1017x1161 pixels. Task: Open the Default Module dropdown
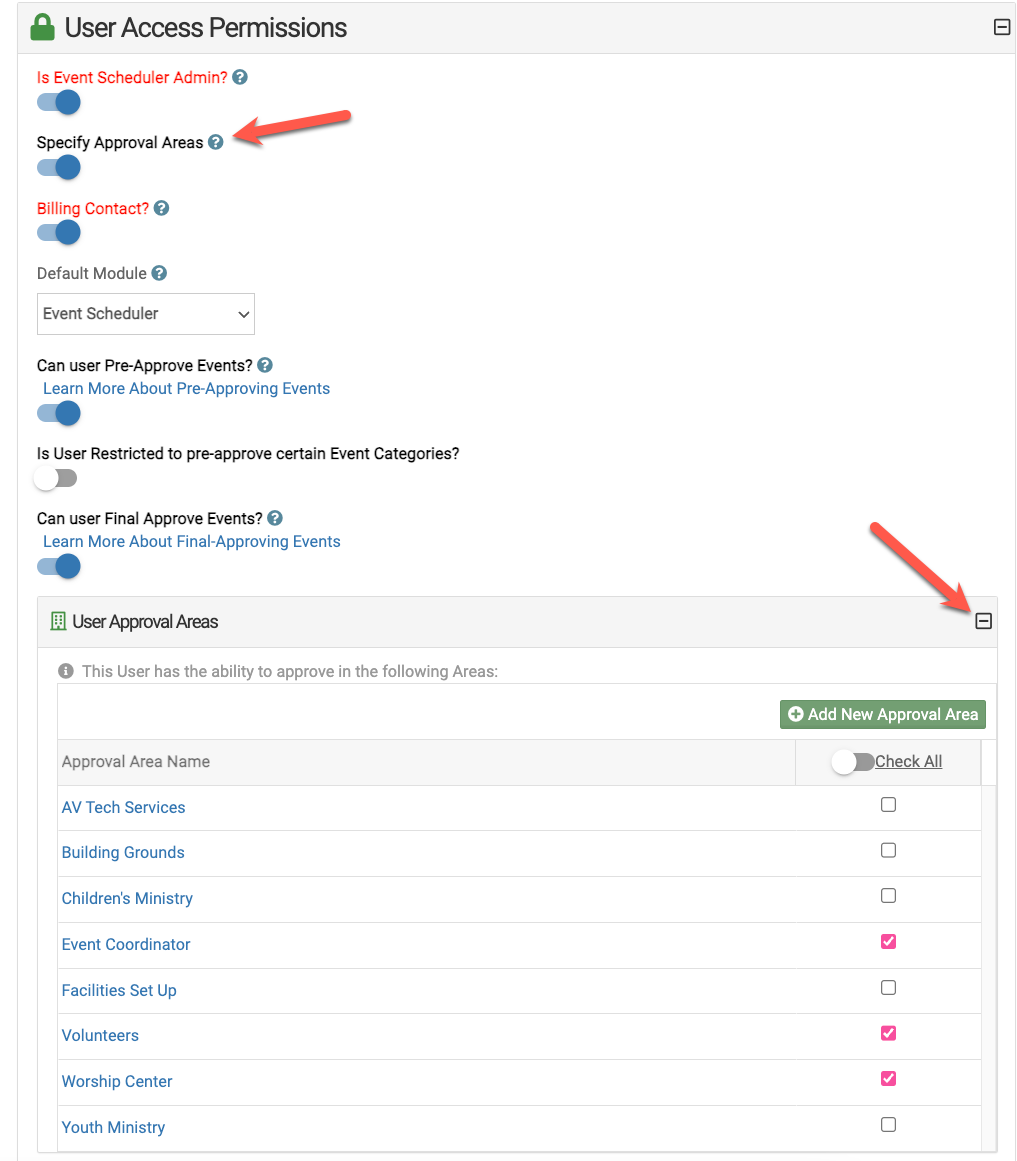coord(145,313)
